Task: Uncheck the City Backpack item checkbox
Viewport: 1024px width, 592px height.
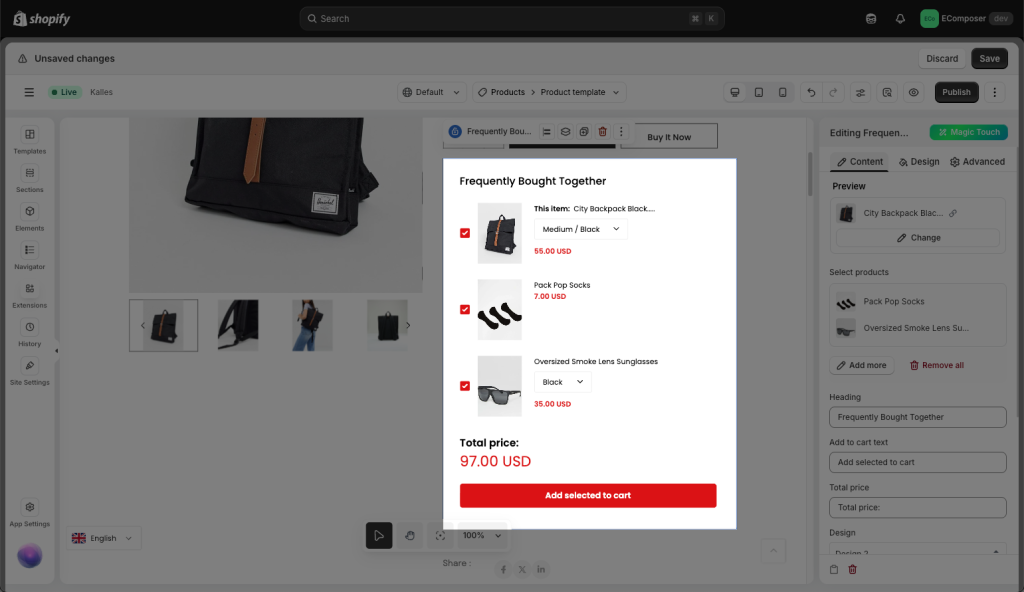Action: point(465,233)
